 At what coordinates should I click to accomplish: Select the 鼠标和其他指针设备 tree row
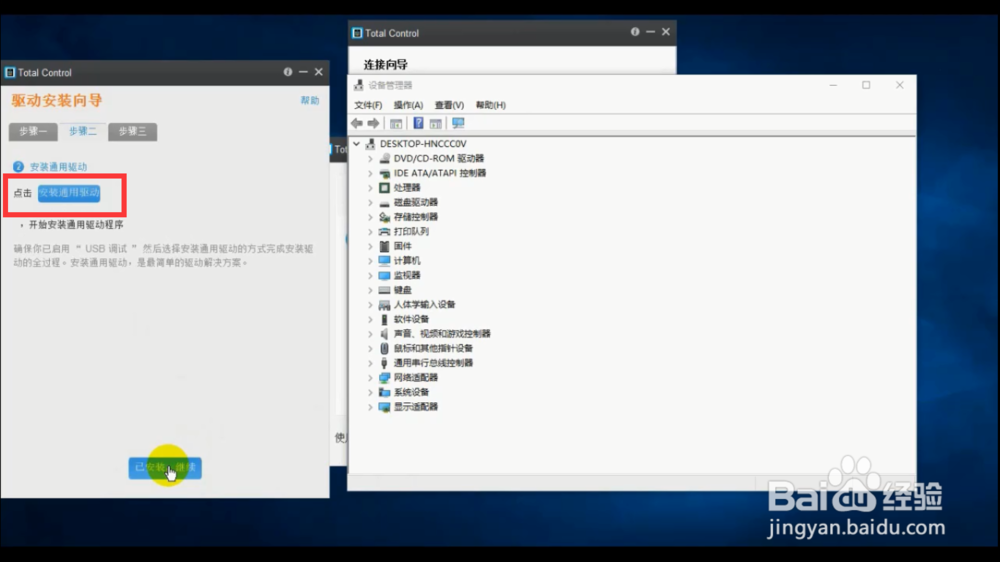coord(433,348)
